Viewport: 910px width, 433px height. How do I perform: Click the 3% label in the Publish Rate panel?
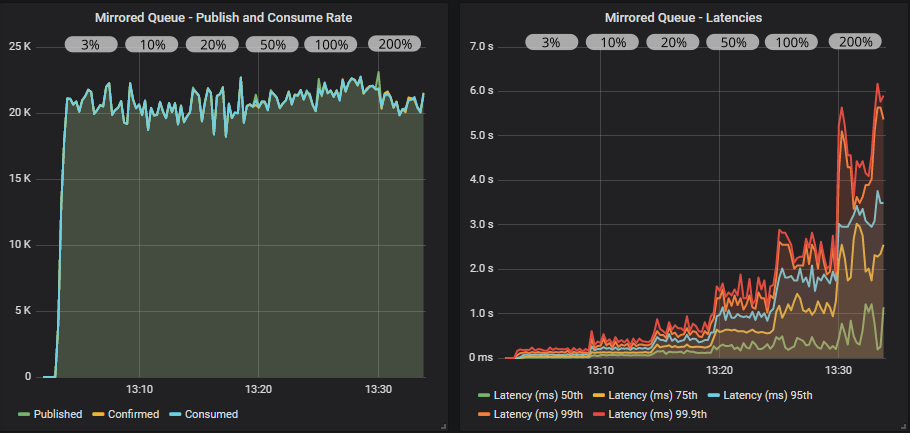[91, 44]
